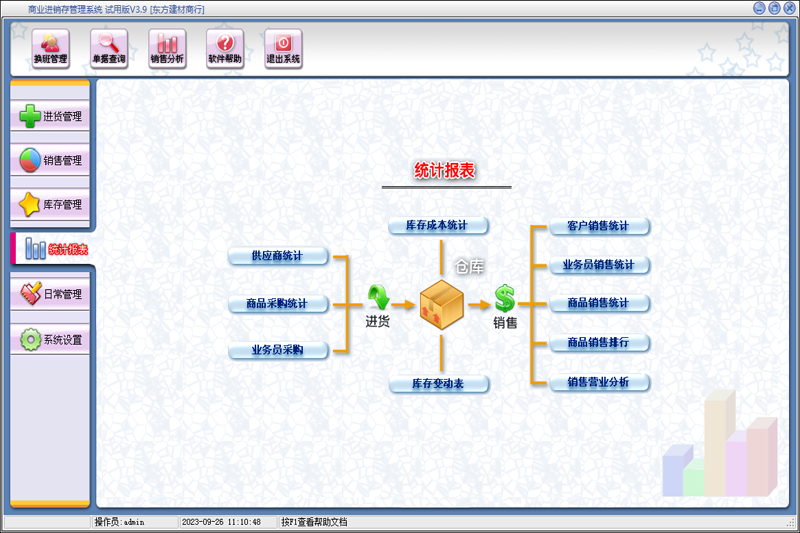Maximize the application window
The height and width of the screenshot is (533, 800).
(x=774, y=8)
